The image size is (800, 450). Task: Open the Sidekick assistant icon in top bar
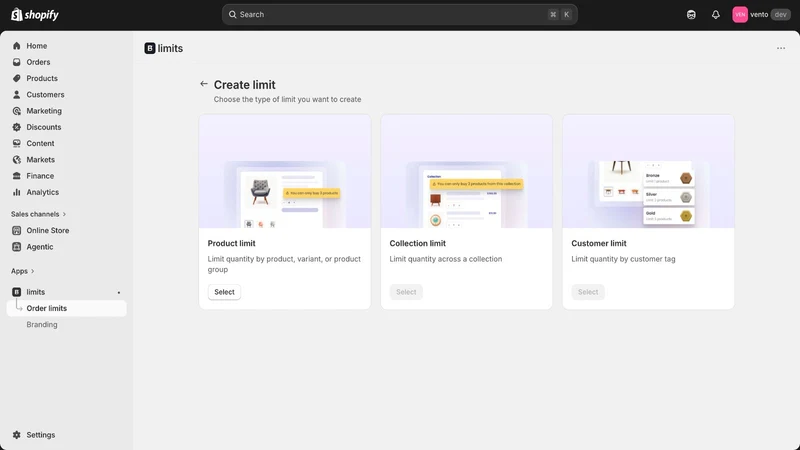coord(691,15)
